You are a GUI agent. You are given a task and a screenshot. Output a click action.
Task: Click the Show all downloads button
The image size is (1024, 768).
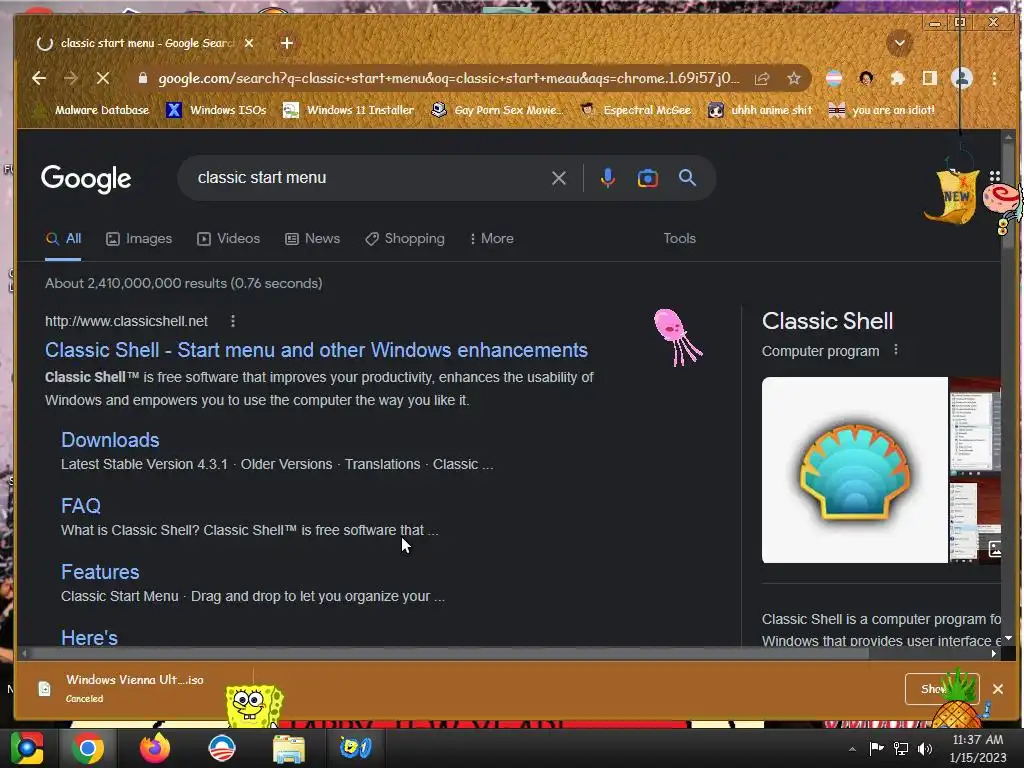pos(942,689)
